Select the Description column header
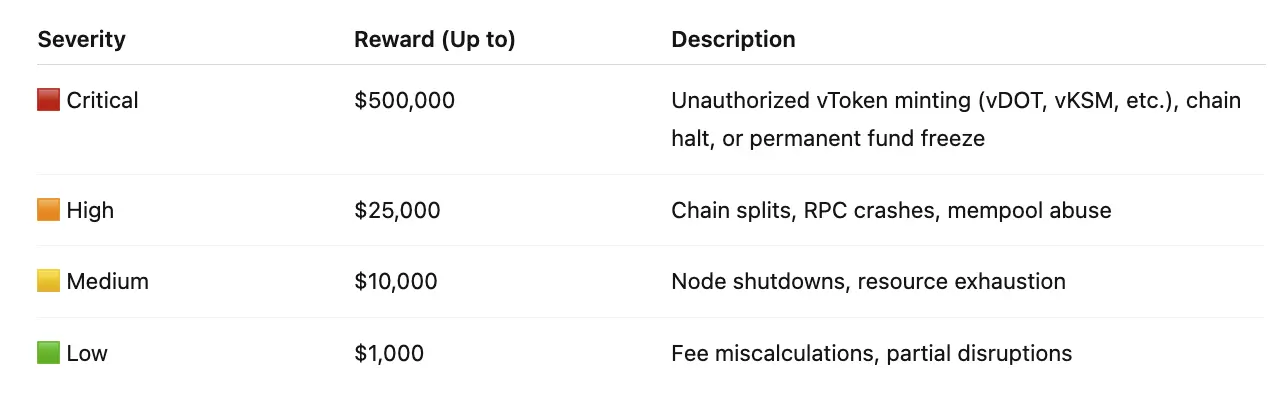The height and width of the screenshot is (412, 1288). (x=734, y=40)
